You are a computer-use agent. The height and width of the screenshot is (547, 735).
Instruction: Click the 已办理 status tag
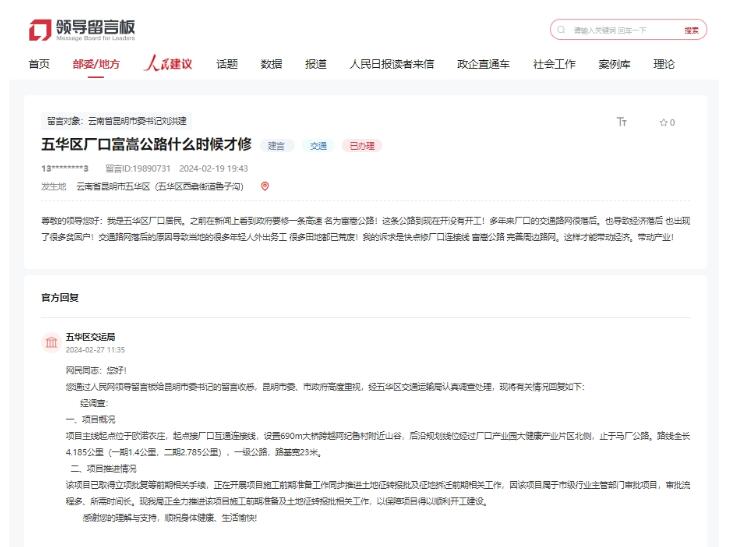[361, 146]
